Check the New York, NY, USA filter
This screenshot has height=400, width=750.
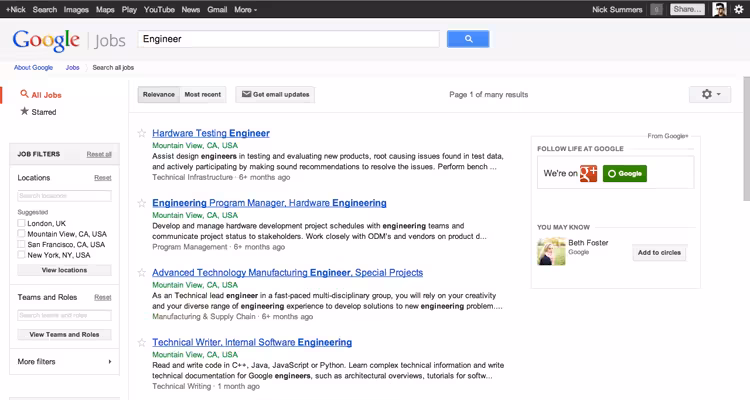21,255
